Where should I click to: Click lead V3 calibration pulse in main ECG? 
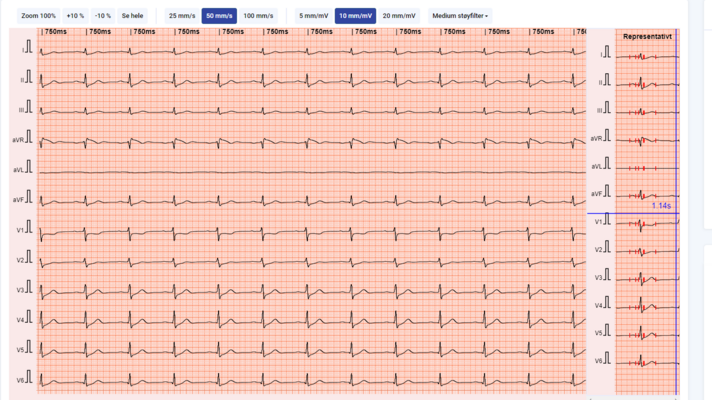(29, 286)
